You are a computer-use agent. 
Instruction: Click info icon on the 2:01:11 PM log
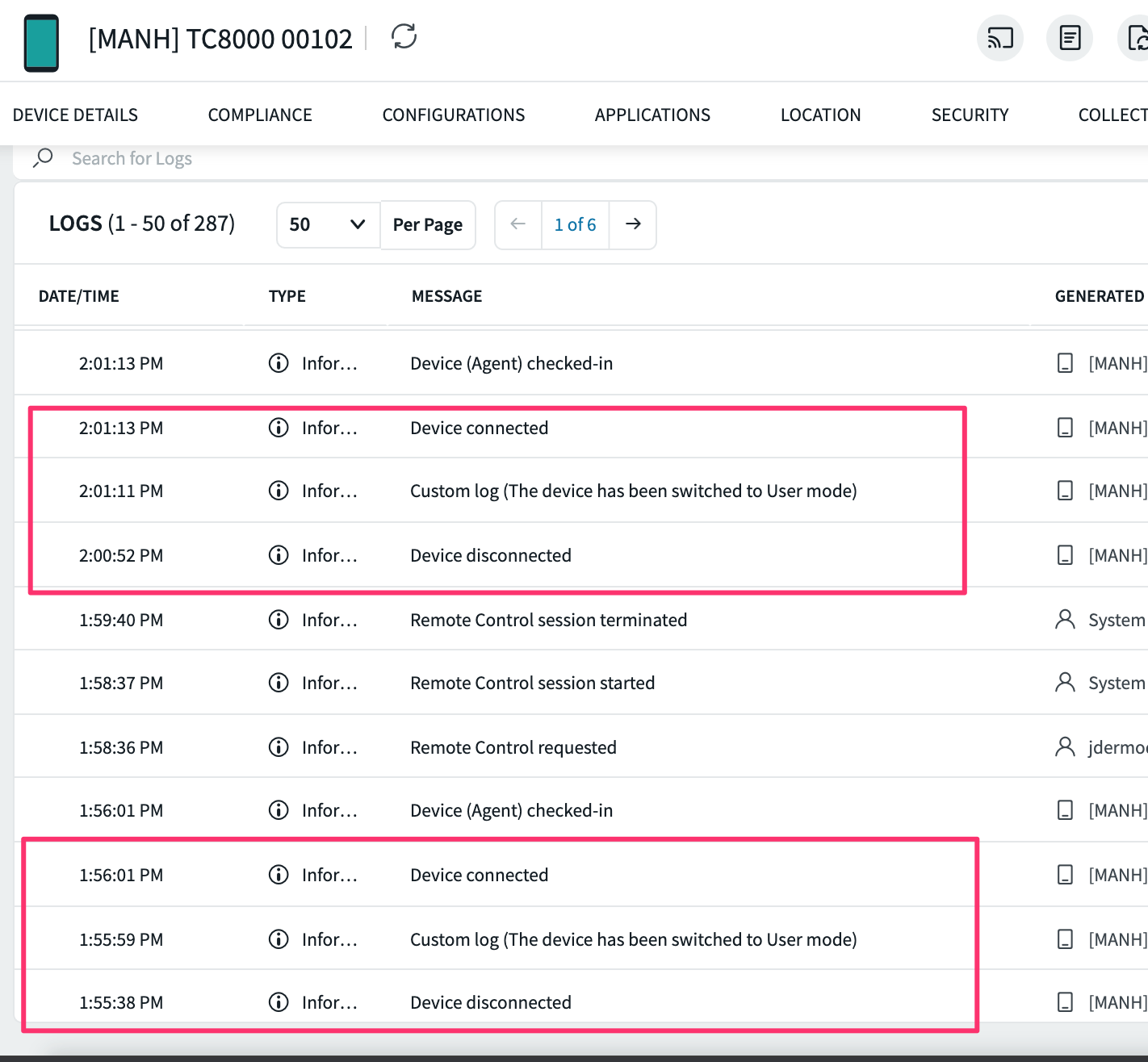click(279, 491)
